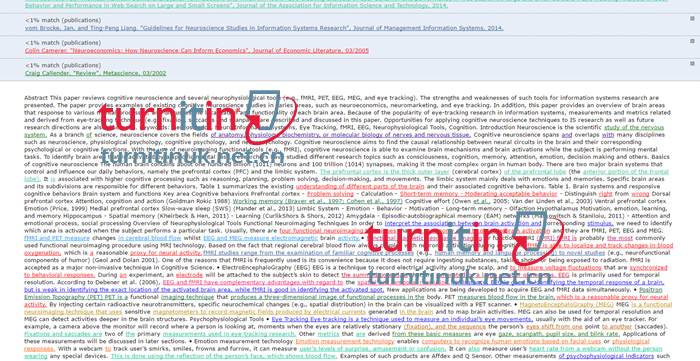700x361 pixels.
Task: Click highlighted 'imaging technique' text
Action: click(x=188, y=297)
